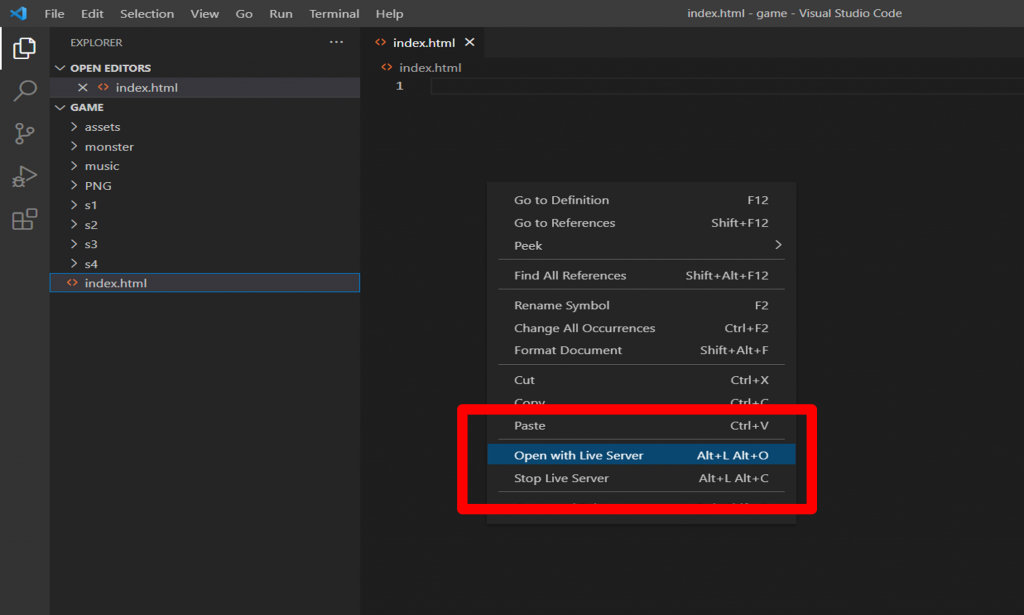Choose Open with Live Server
This screenshot has height=615, width=1024.
[x=641, y=455]
